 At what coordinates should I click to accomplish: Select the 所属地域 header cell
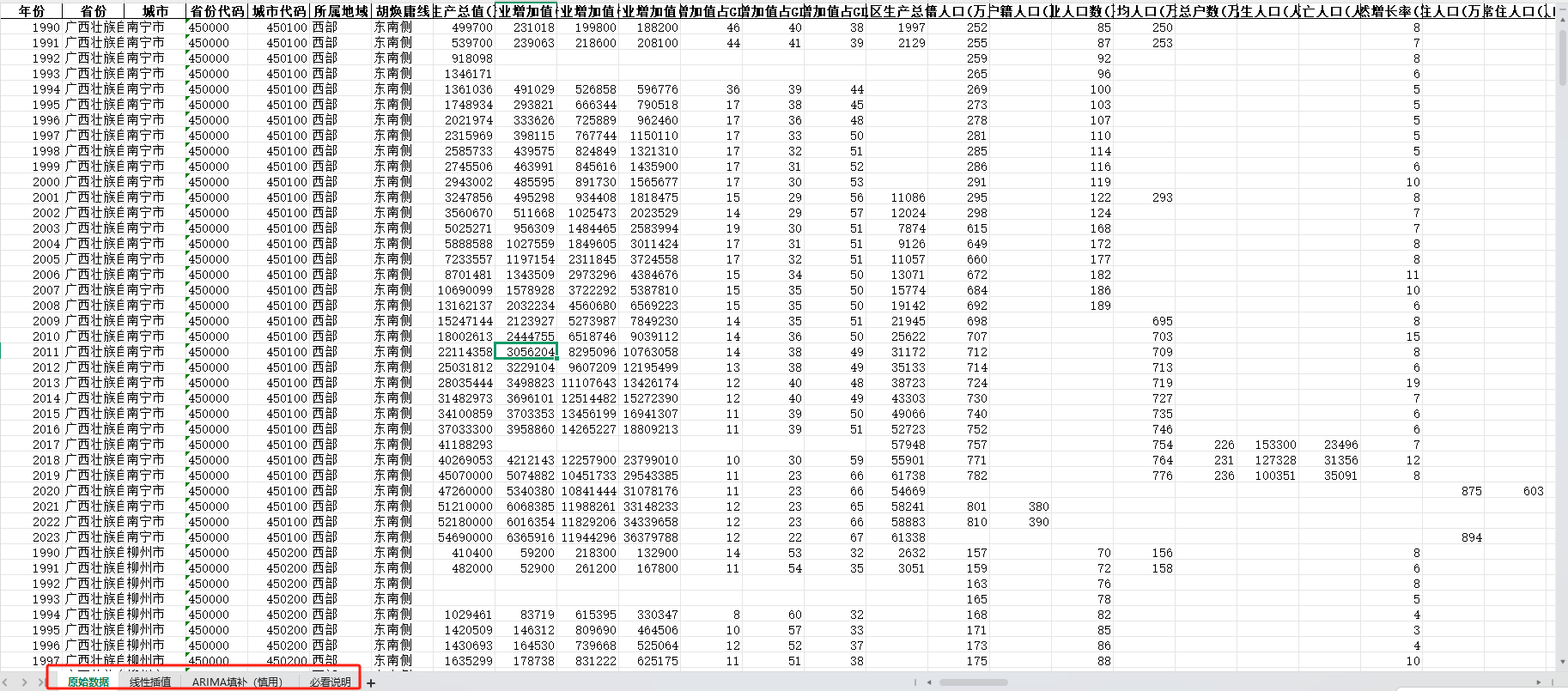coord(341,11)
